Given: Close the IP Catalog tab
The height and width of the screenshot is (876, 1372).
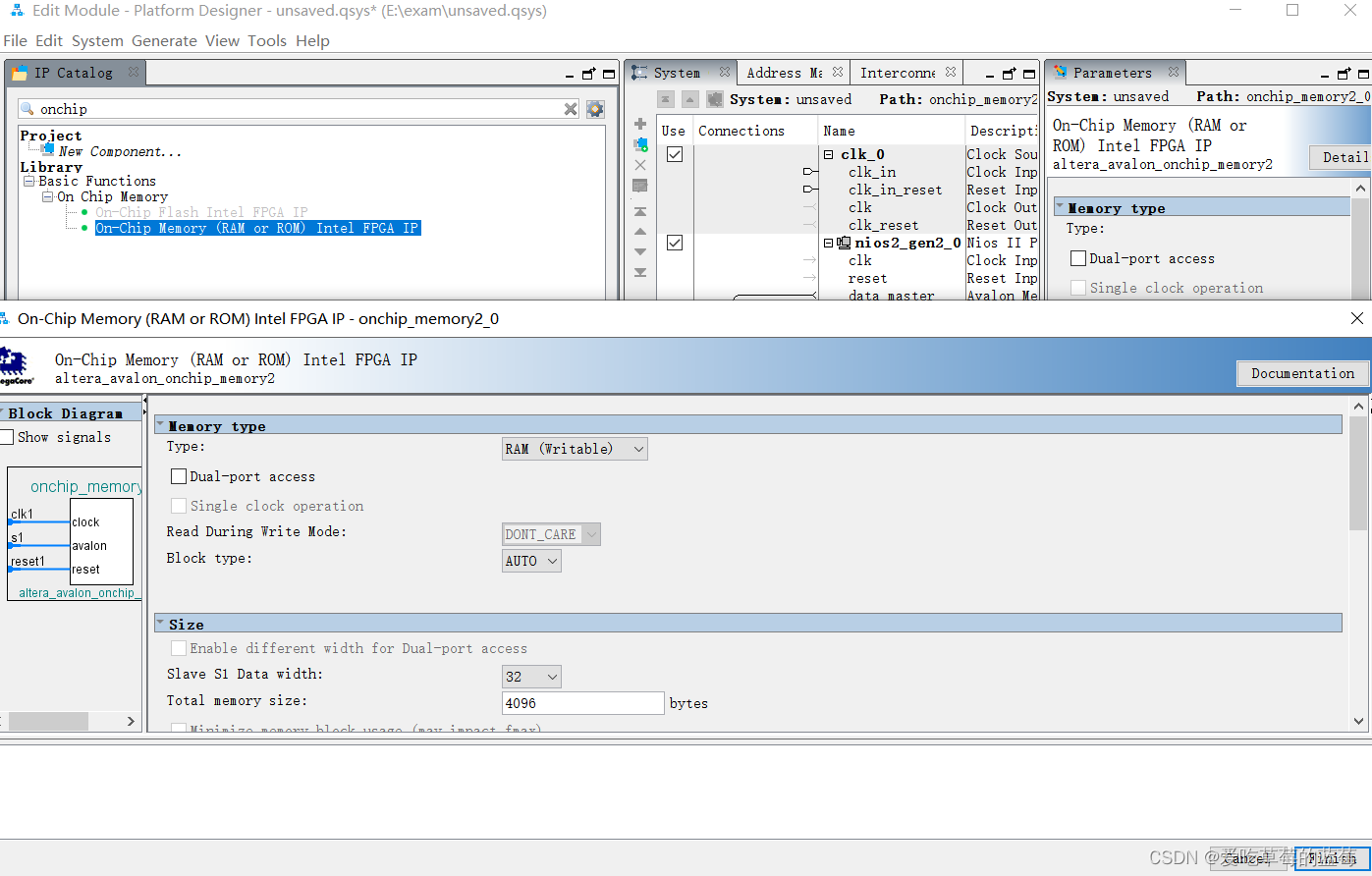Looking at the screenshot, I should tap(134, 72).
